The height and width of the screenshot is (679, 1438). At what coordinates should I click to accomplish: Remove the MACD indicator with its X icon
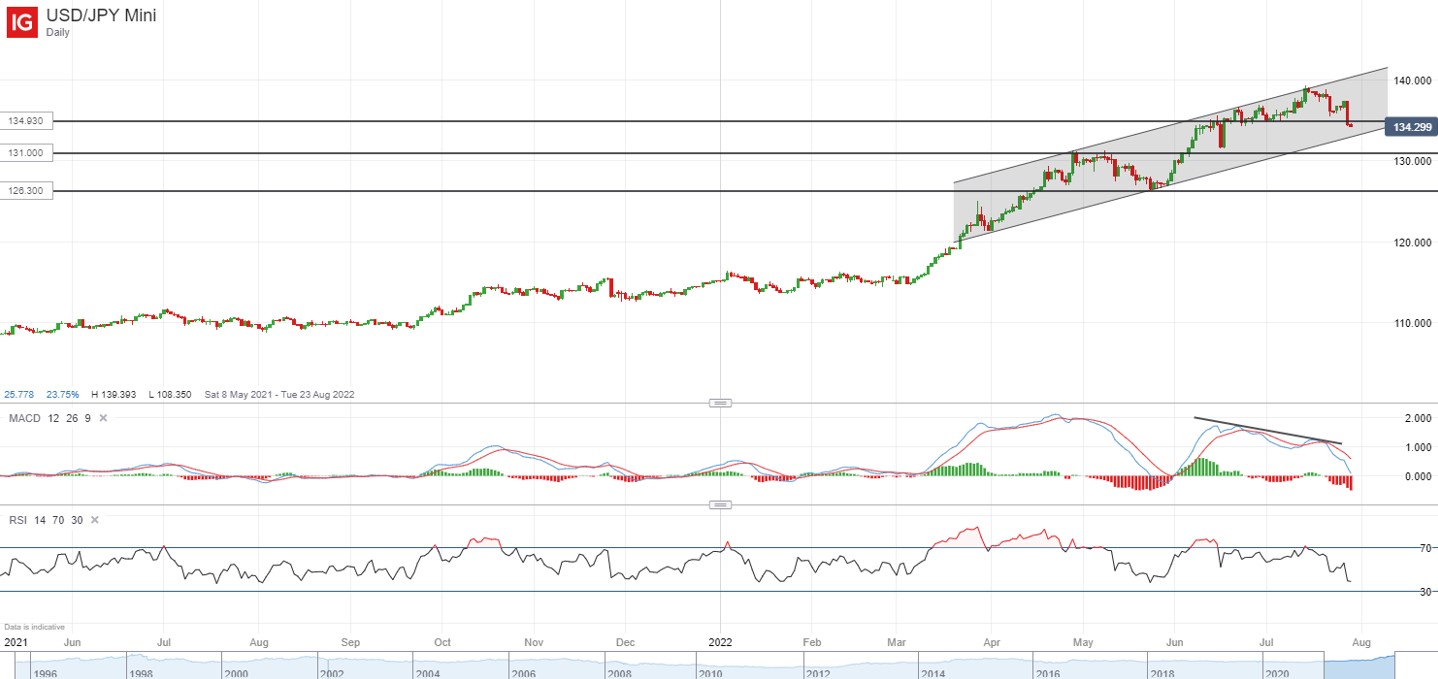103,417
